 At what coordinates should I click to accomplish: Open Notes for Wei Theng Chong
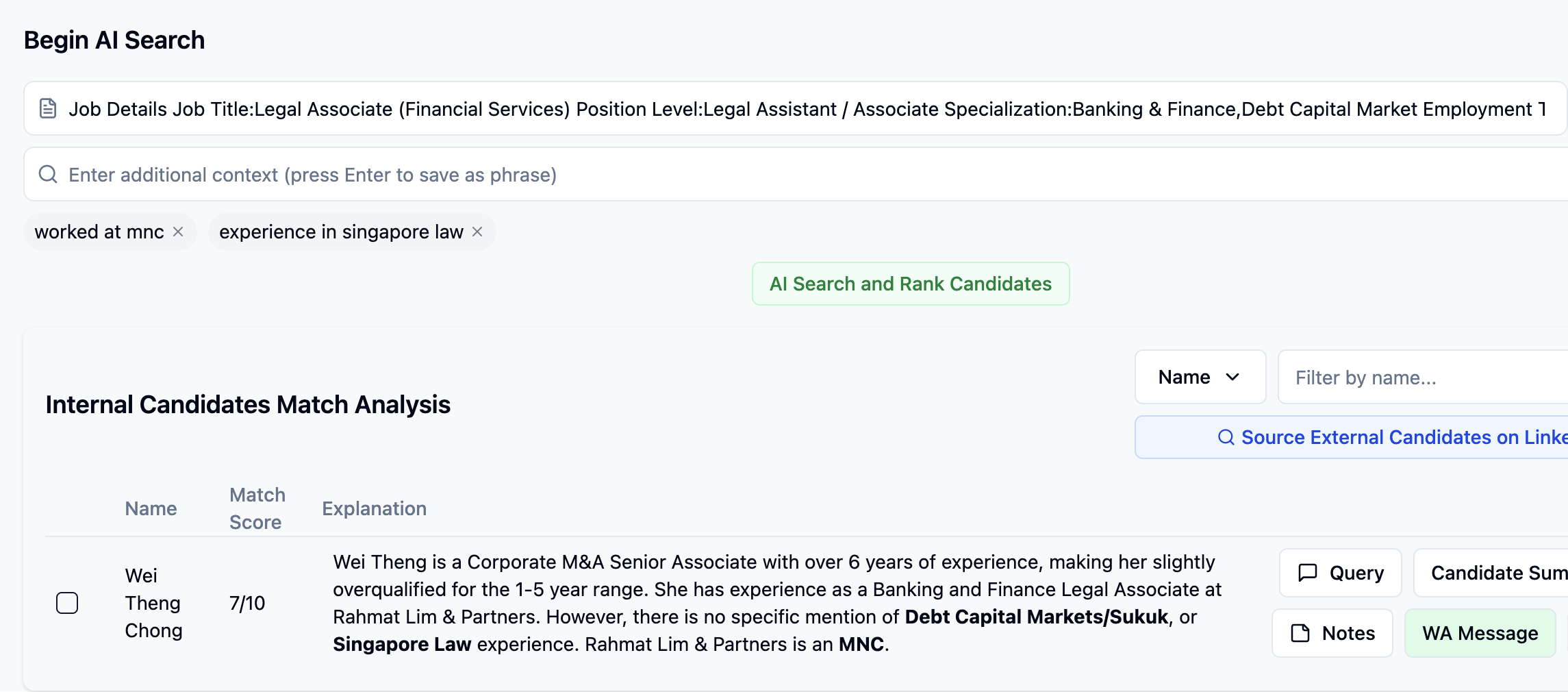tap(1332, 632)
